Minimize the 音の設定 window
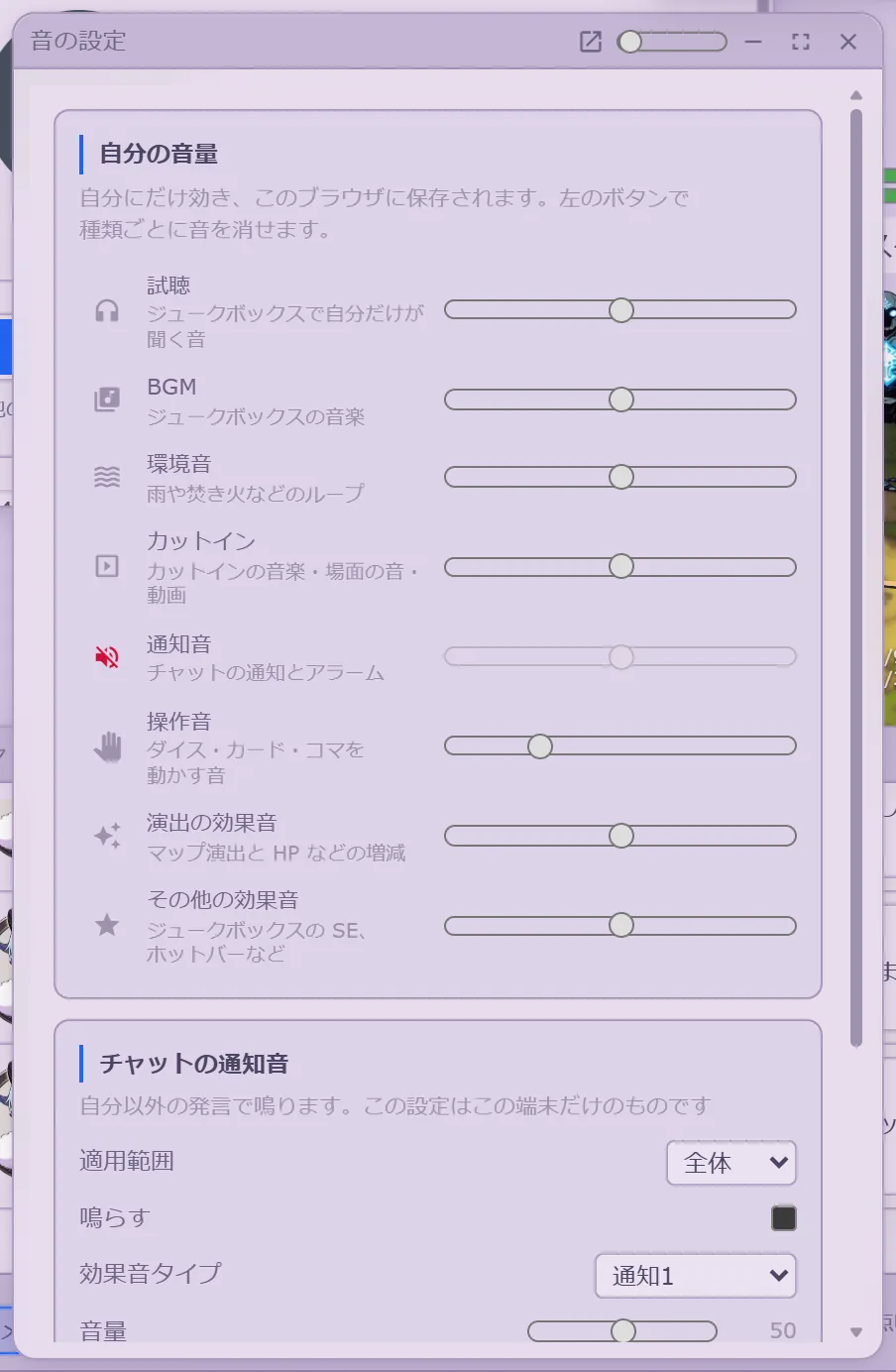The height and width of the screenshot is (1372, 896). 753,42
